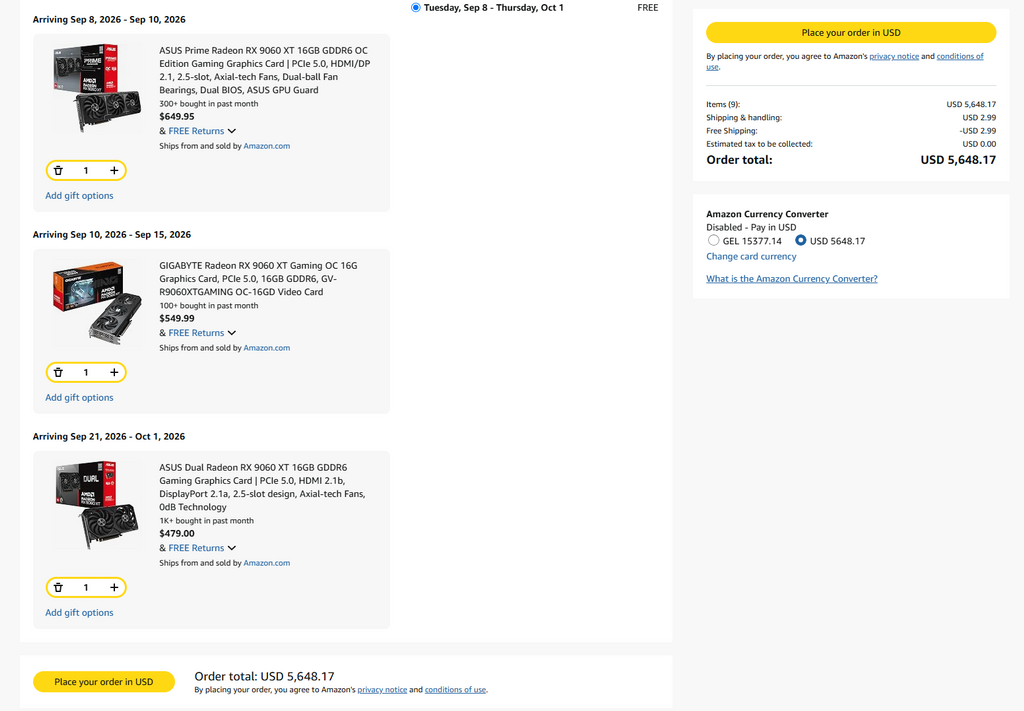Click ASUS Prime Radeon RX 9060 XT title

[x=265, y=70]
